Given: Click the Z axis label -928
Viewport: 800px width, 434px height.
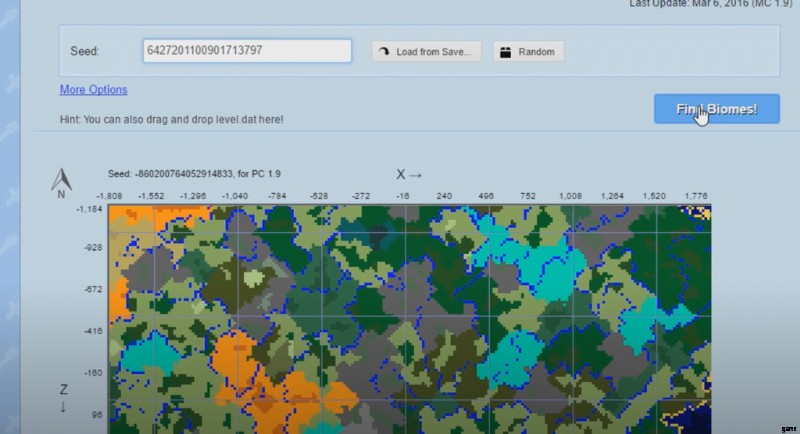Looking at the screenshot, I should click(93, 247).
